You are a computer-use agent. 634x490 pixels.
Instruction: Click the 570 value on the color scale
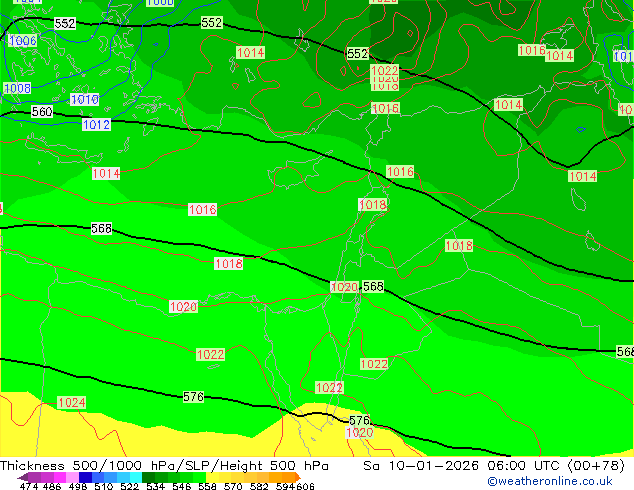tap(233, 486)
